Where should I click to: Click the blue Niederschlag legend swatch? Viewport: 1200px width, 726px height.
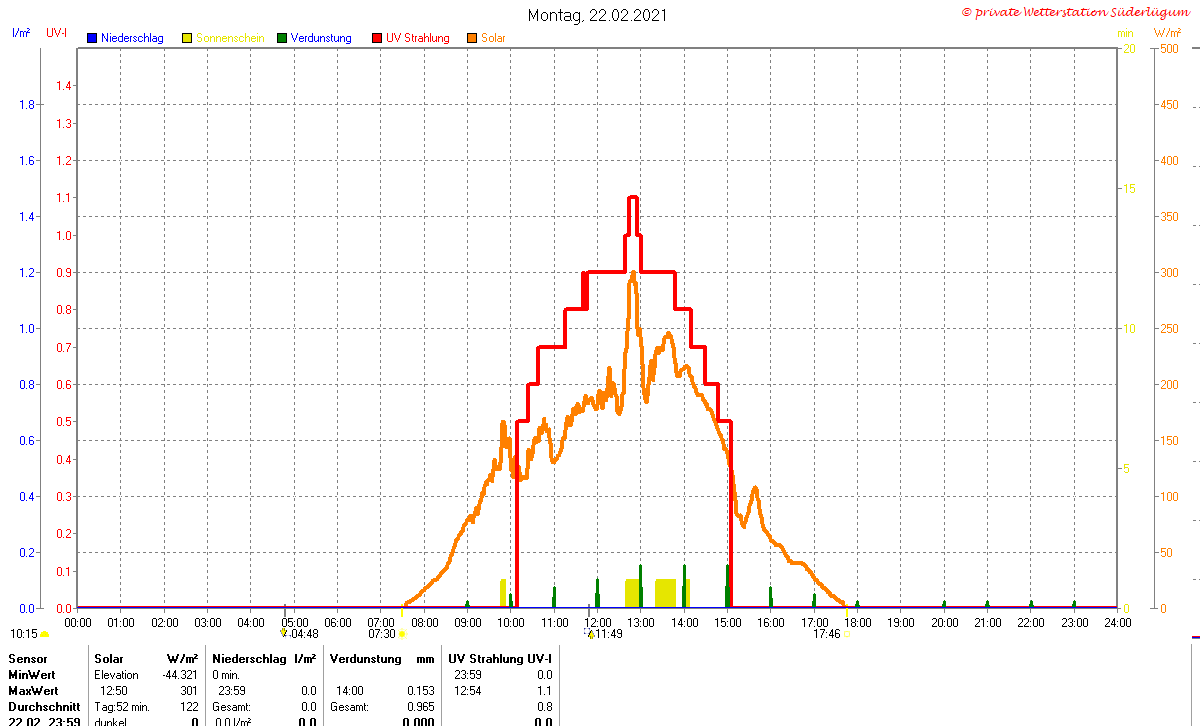(92, 38)
